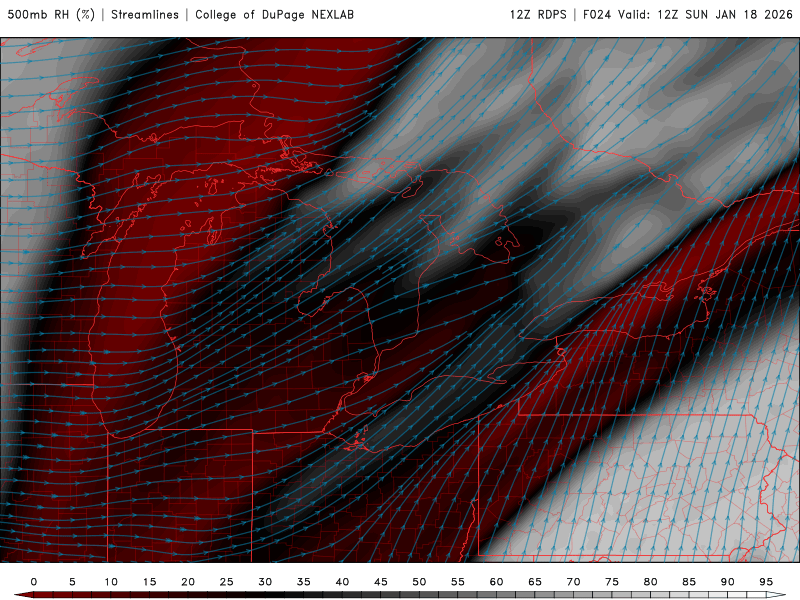
Task: Click the 'F024 Valid: 12Z SUN JAN 18 2026' text
Action: pos(688,15)
